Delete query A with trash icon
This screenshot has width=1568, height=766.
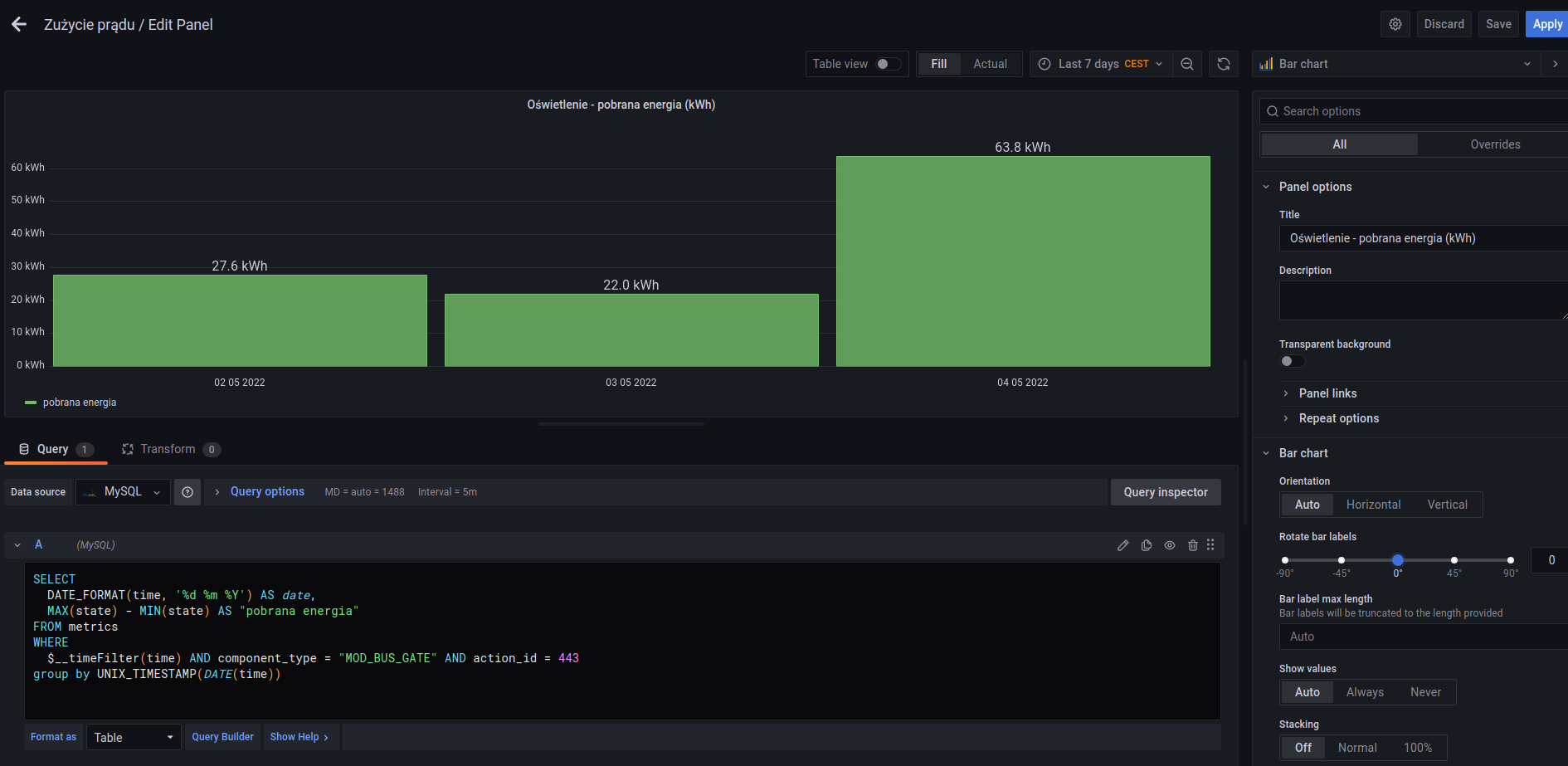1193,545
